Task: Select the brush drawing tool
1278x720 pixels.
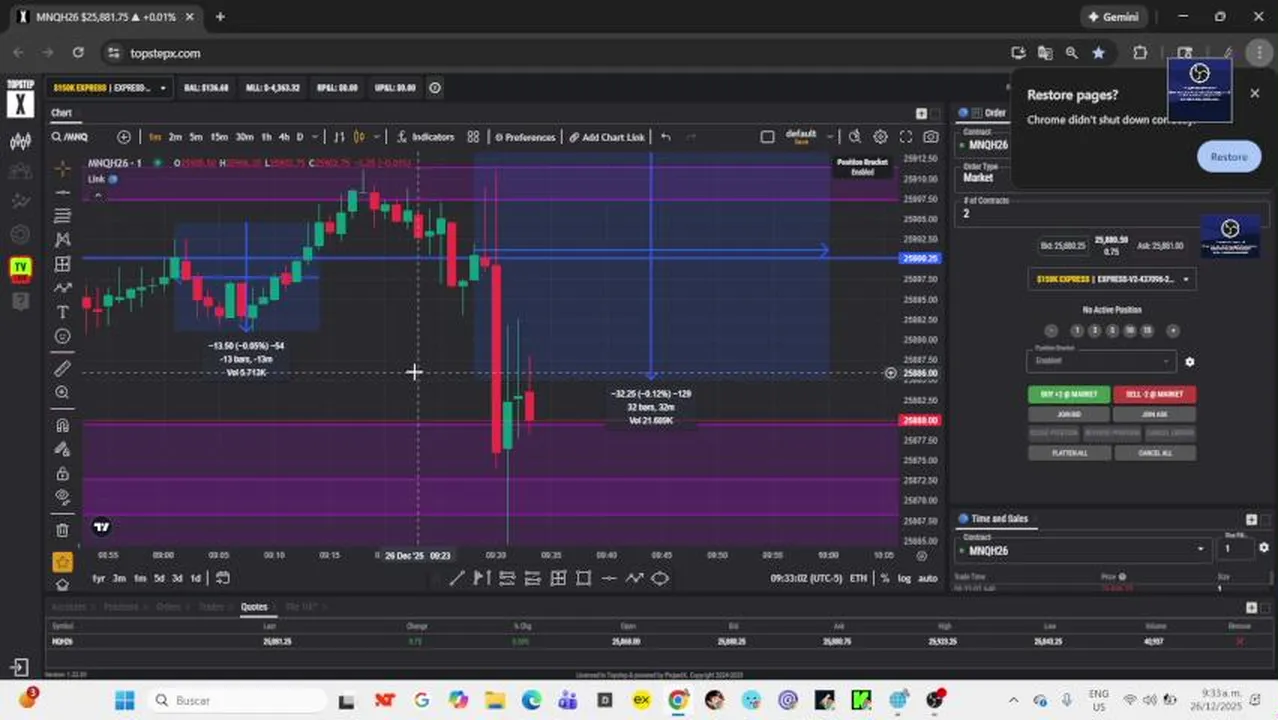Action: click(x=62, y=288)
